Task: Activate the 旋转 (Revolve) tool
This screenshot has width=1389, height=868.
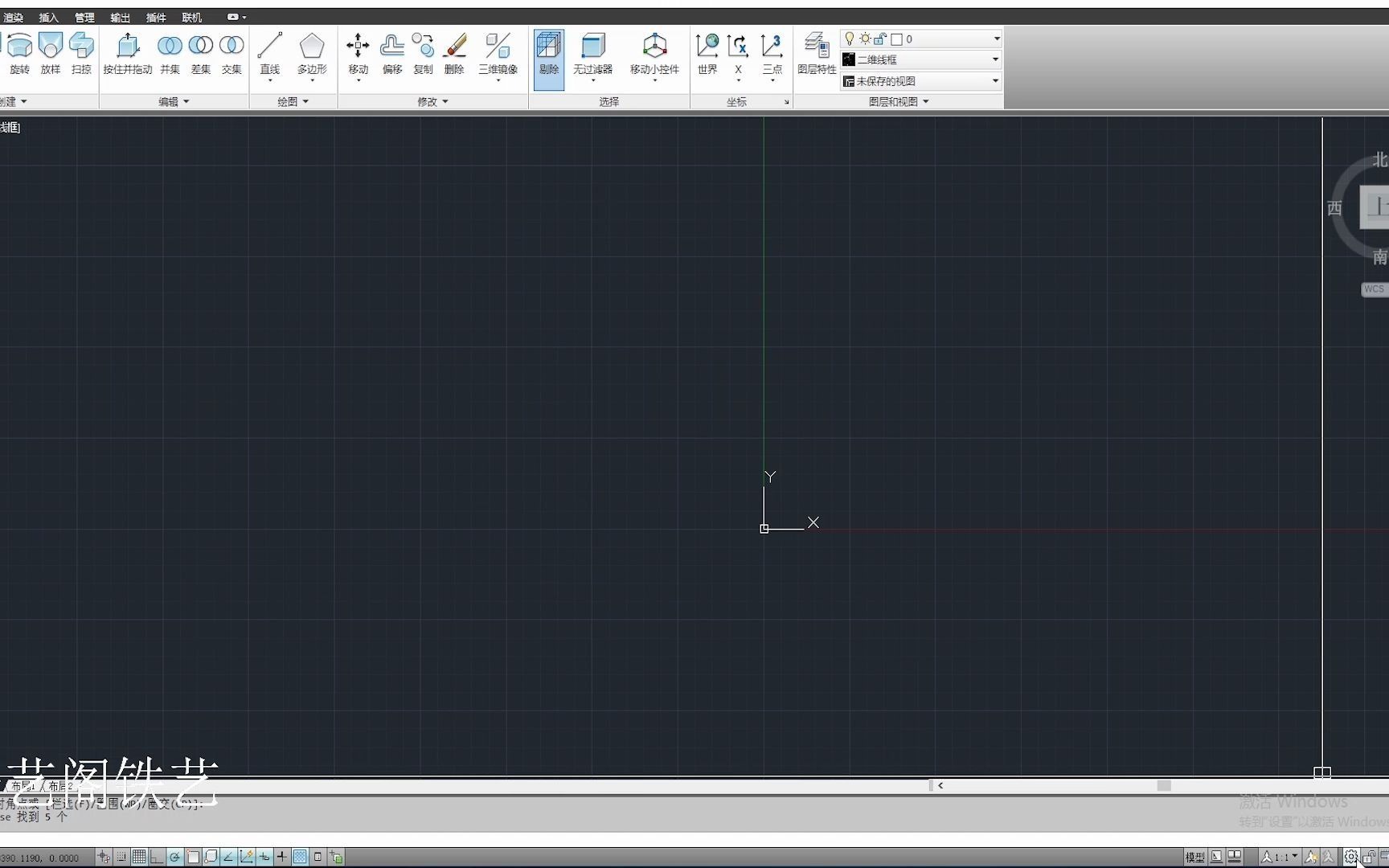Action: click(x=19, y=48)
